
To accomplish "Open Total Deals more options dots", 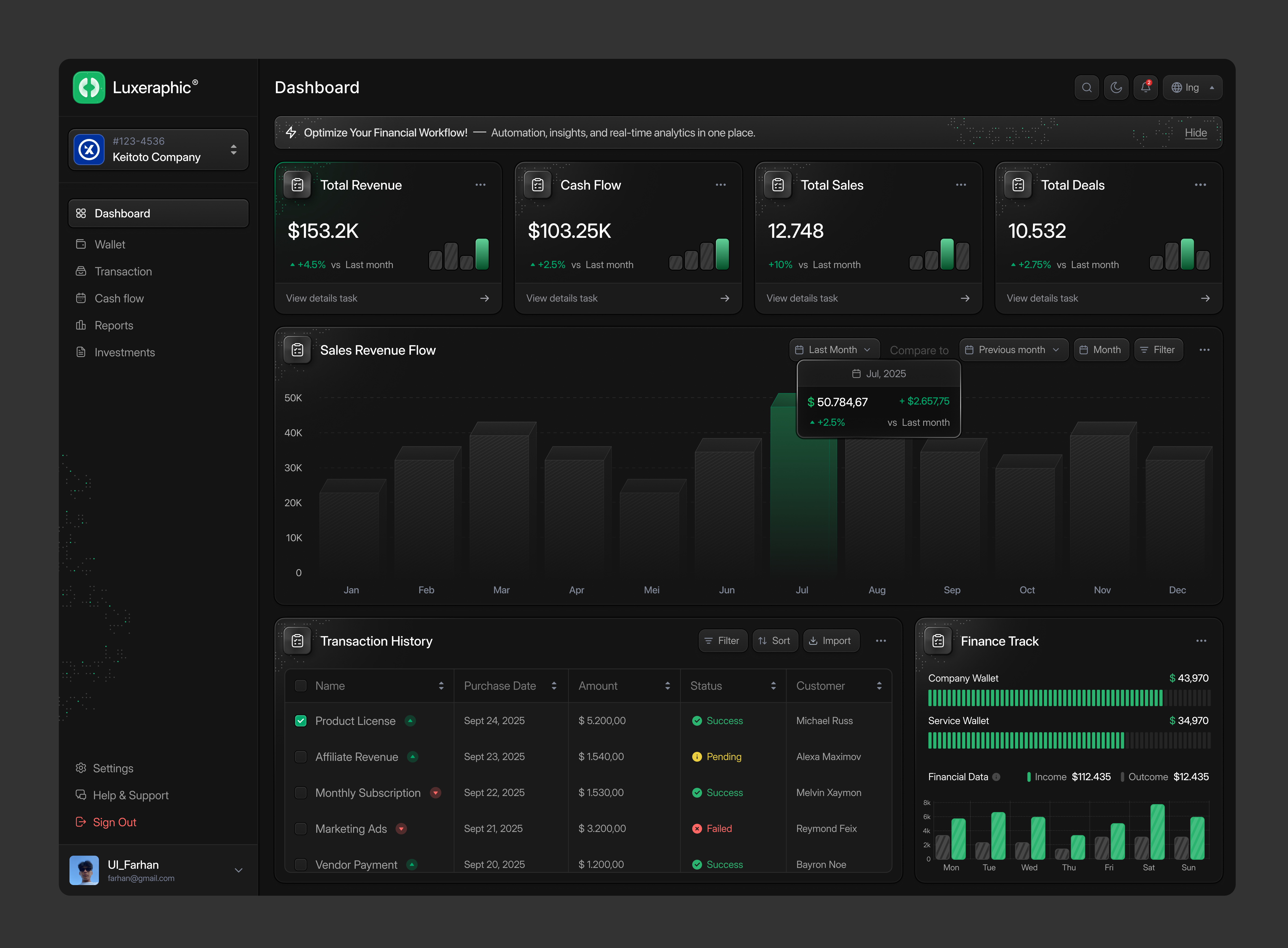I will (x=1200, y=185).
